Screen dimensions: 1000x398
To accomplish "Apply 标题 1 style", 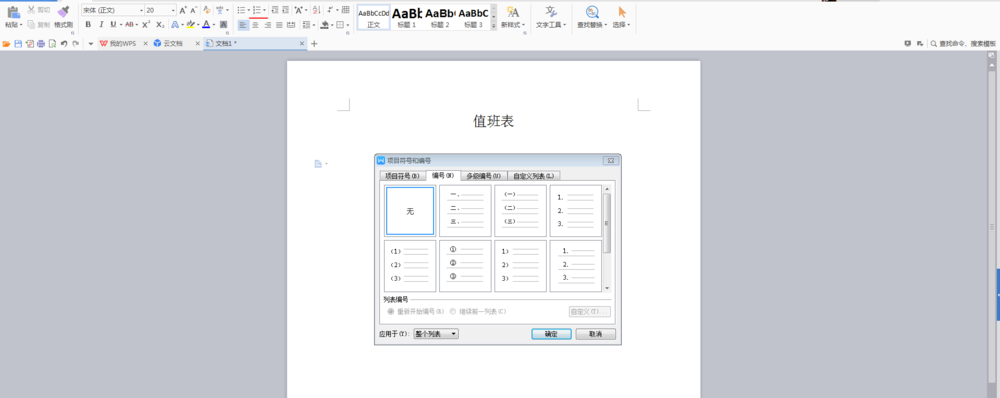I will [407, 17].
